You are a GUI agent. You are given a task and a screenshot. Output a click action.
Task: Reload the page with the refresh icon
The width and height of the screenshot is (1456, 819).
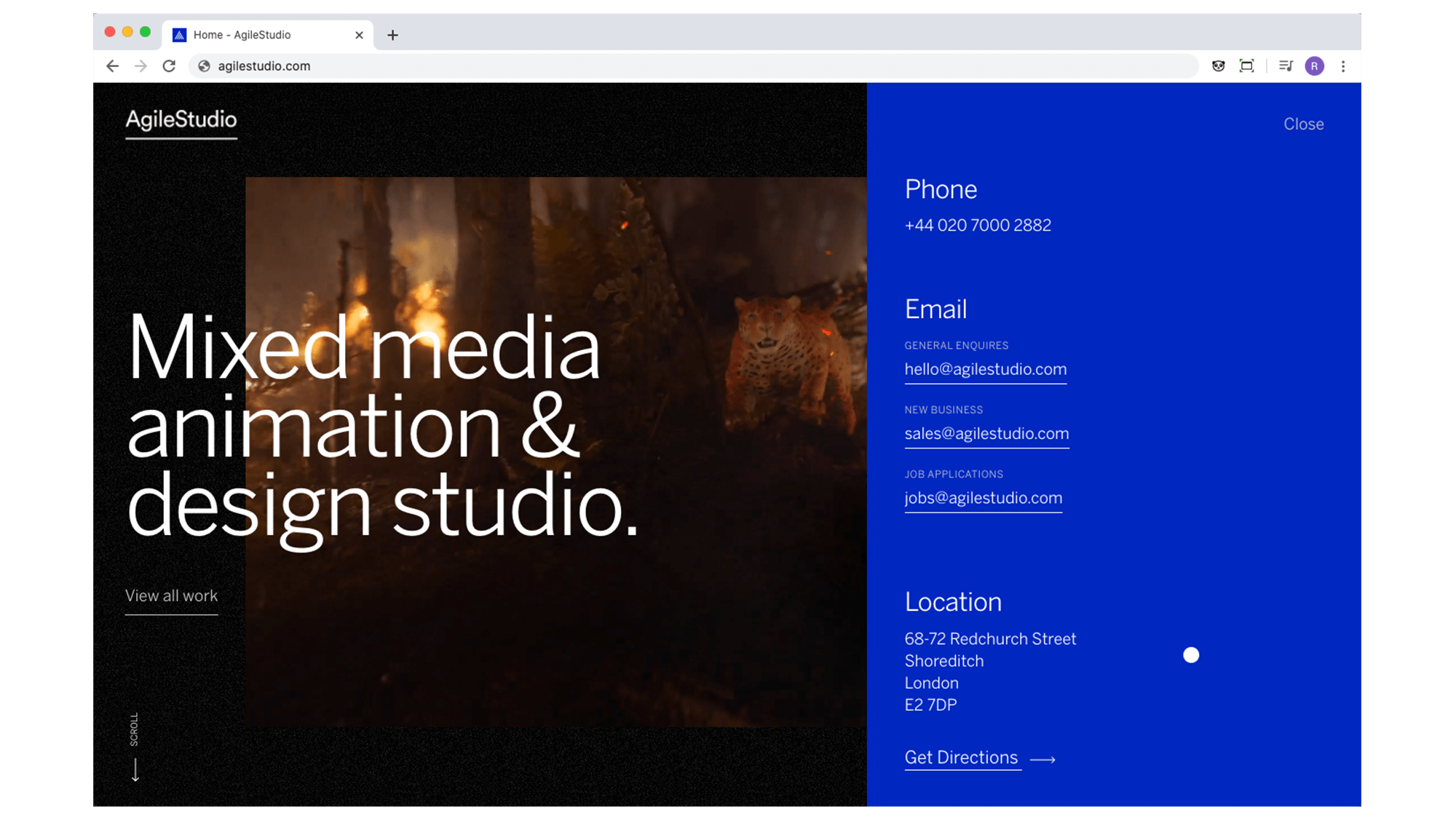tap(169, 66)
